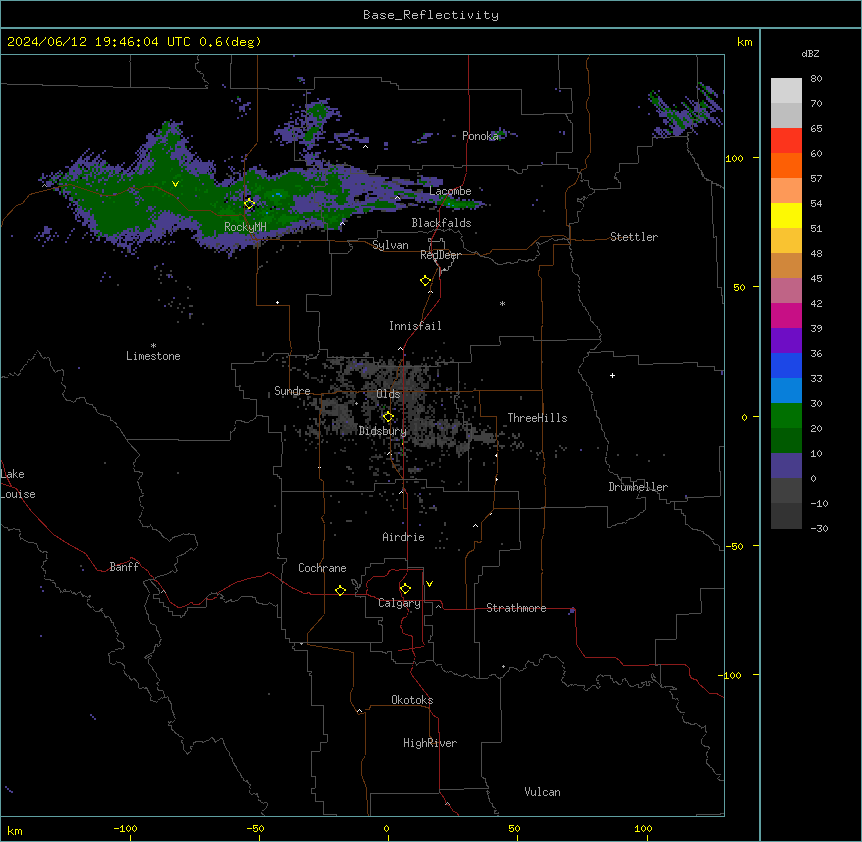This screenshot has height=842, width=862.
Task: Select the 57 dBZ orange legend swatch
Action: tap(786, 190)
